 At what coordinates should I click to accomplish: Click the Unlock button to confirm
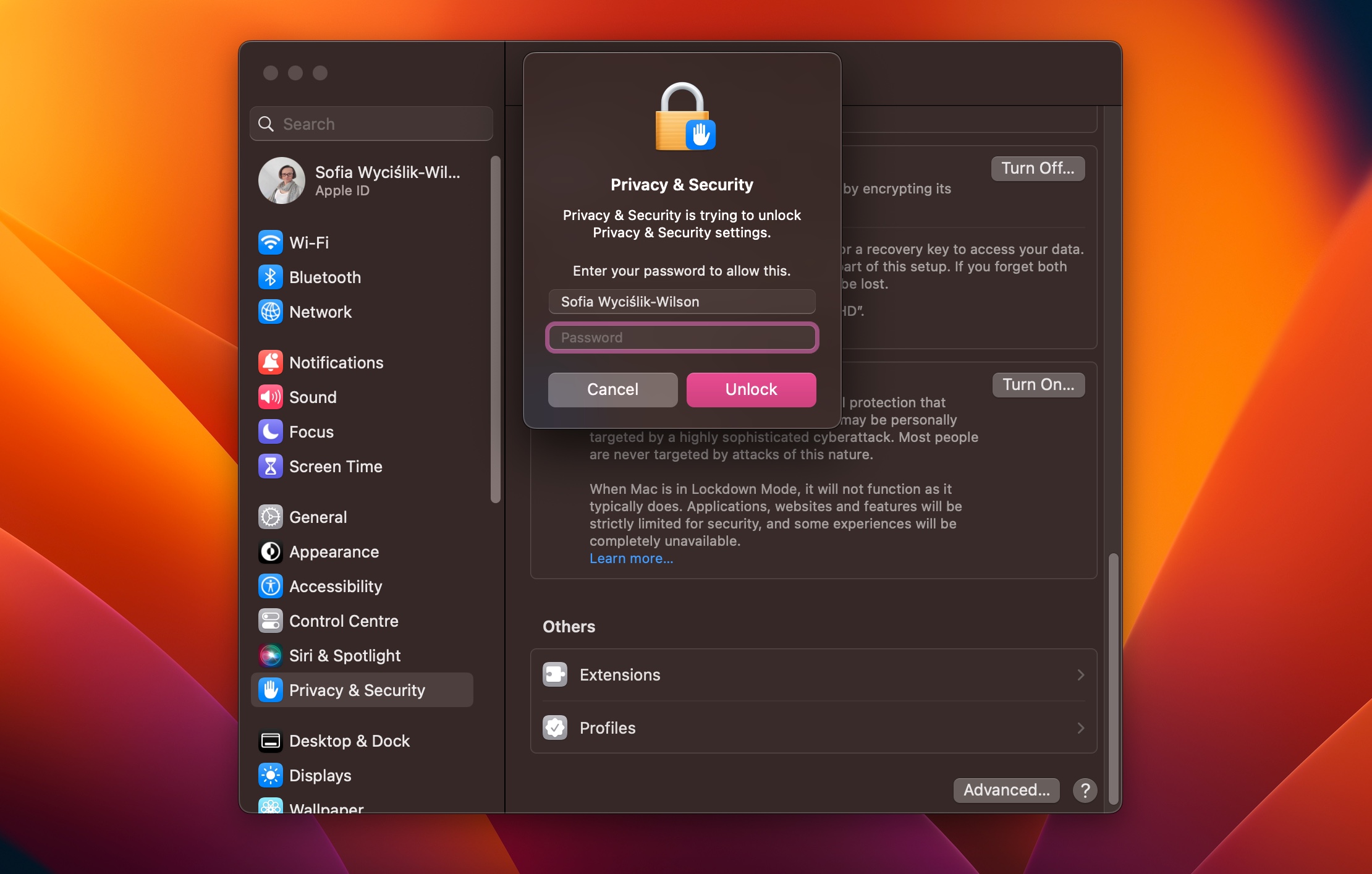751,389
